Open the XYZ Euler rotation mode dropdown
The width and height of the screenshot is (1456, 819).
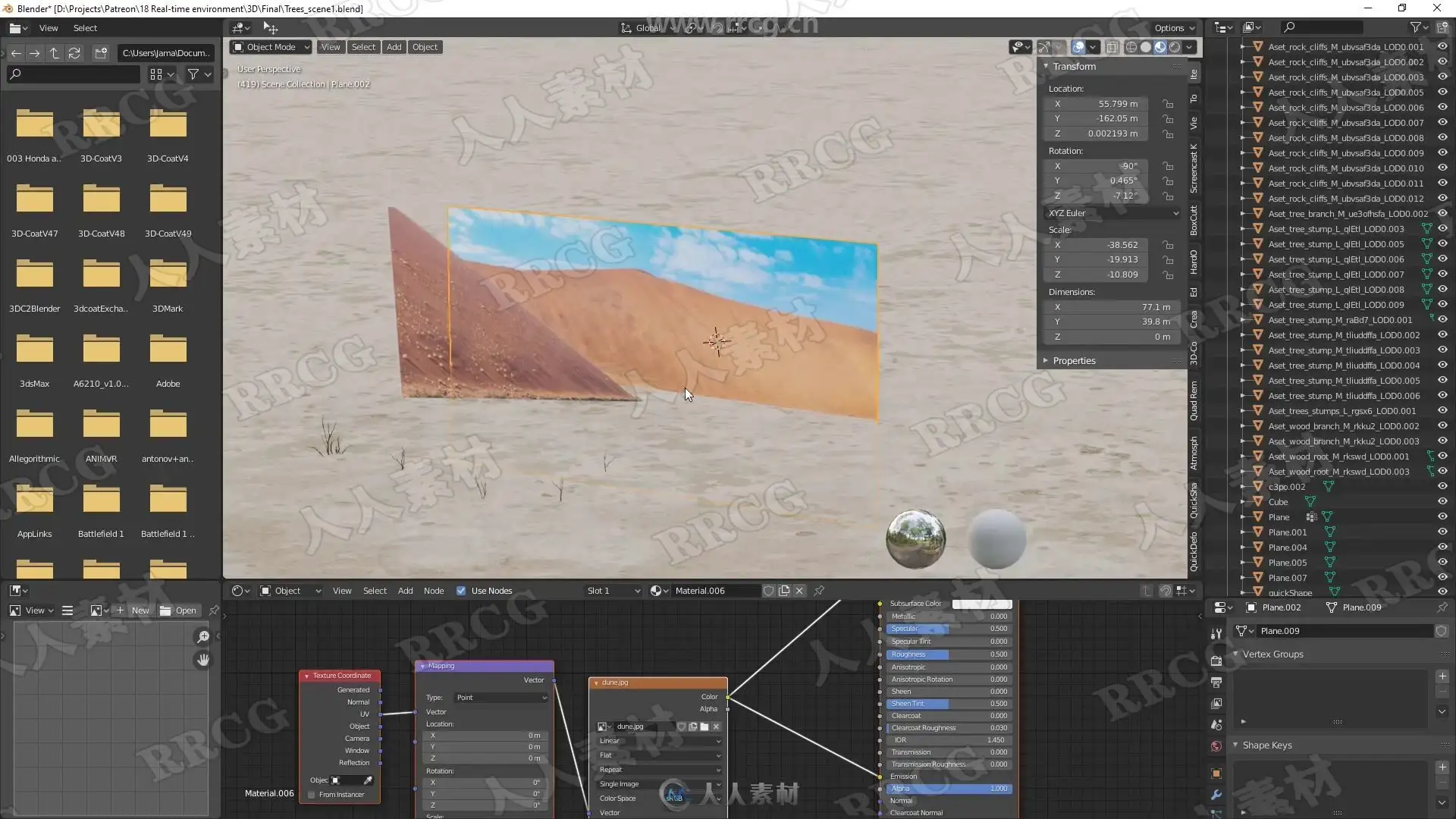[x=1112, y=213]
